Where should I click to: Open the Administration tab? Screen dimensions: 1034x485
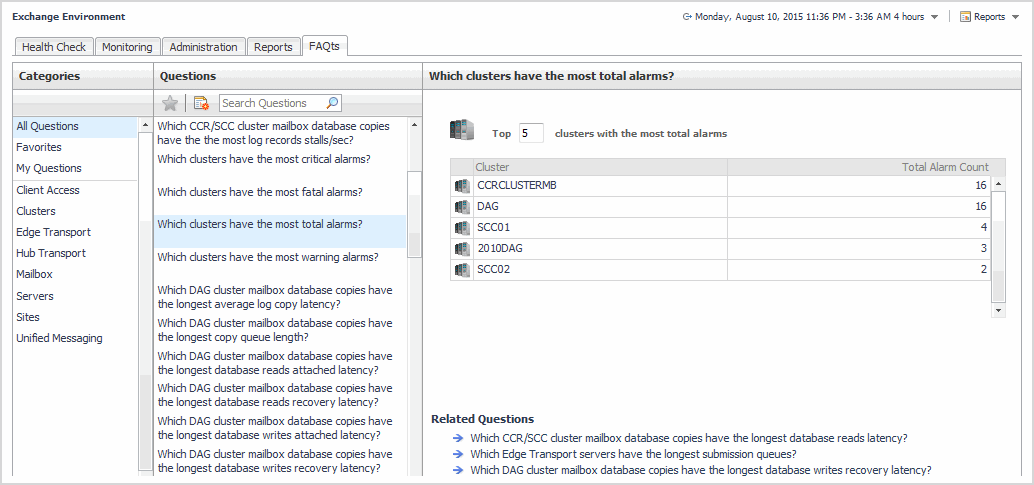pyautogui.click(x=203, y=47)
